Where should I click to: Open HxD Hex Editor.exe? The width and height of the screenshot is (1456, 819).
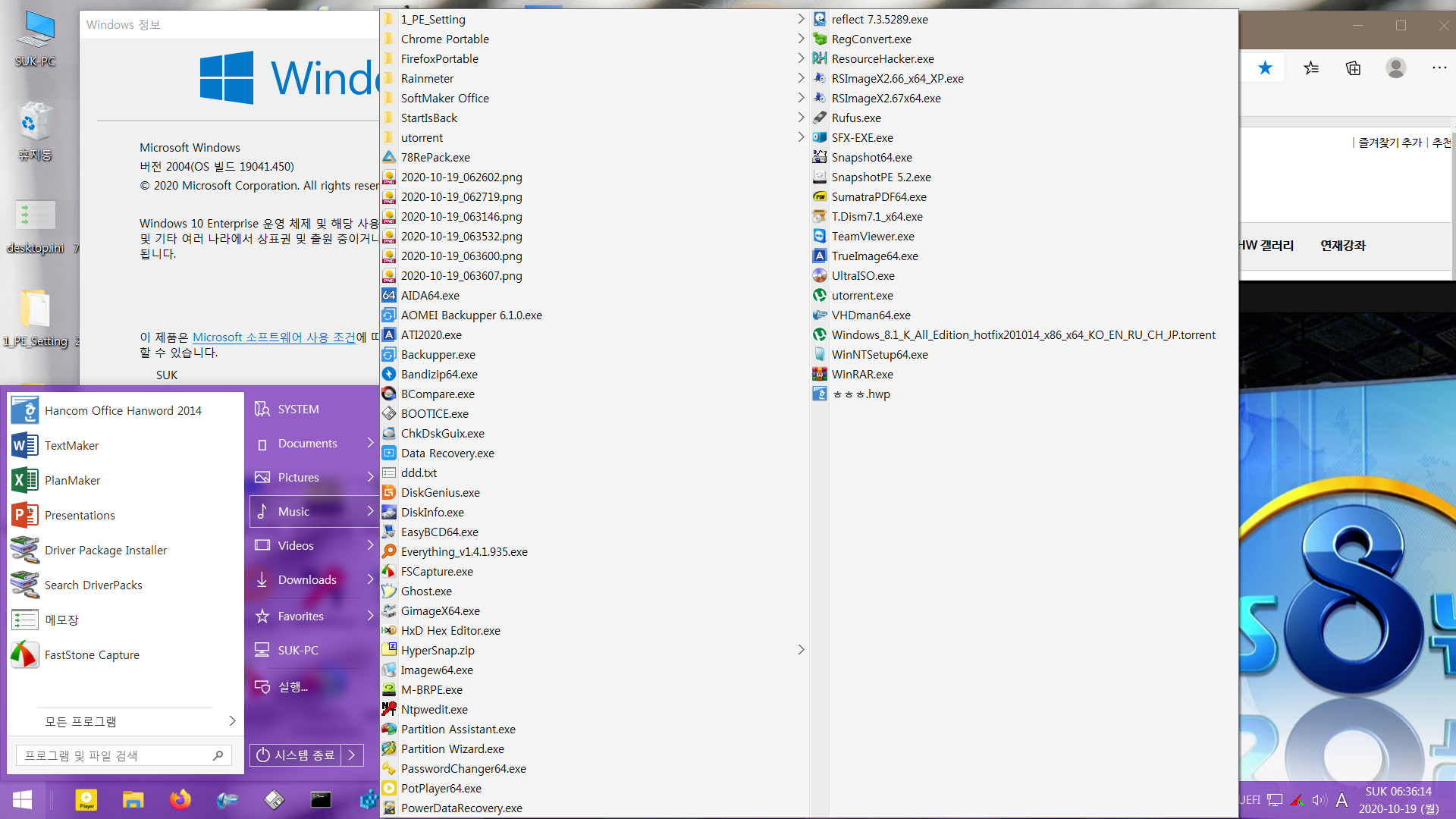pos(452,630)
